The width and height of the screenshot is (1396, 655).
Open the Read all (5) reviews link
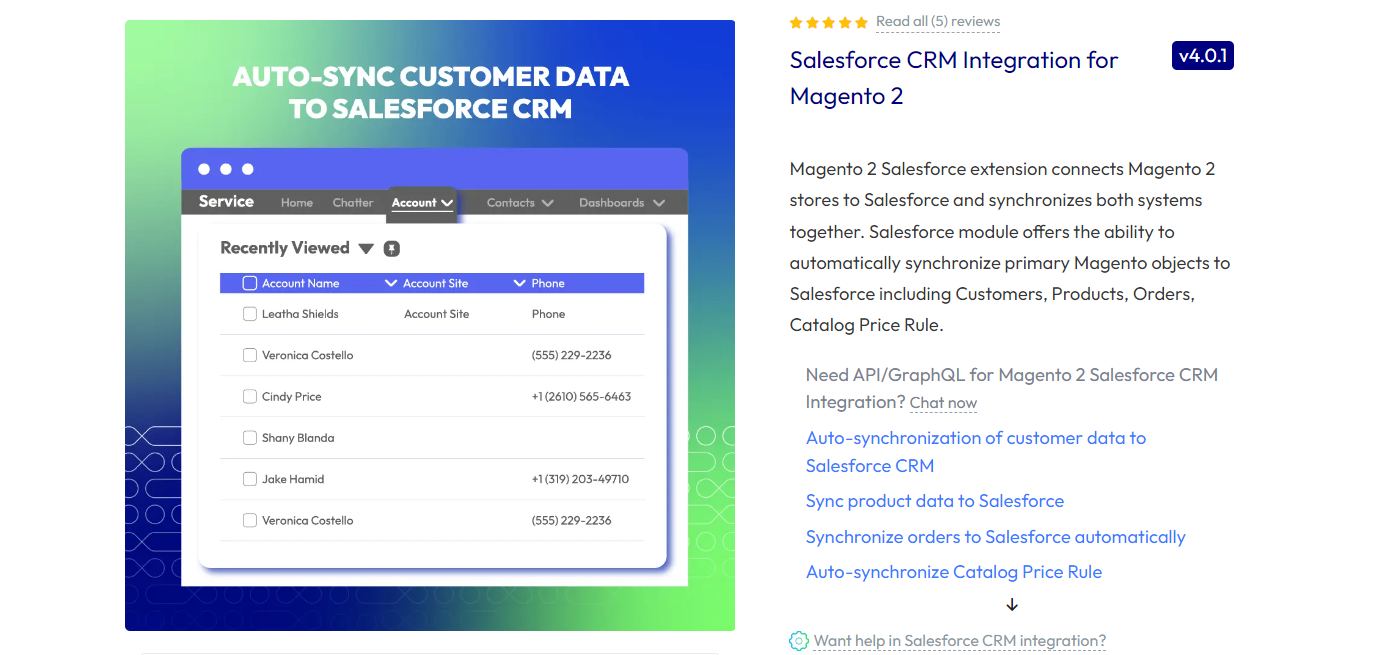tap(937, 21)
